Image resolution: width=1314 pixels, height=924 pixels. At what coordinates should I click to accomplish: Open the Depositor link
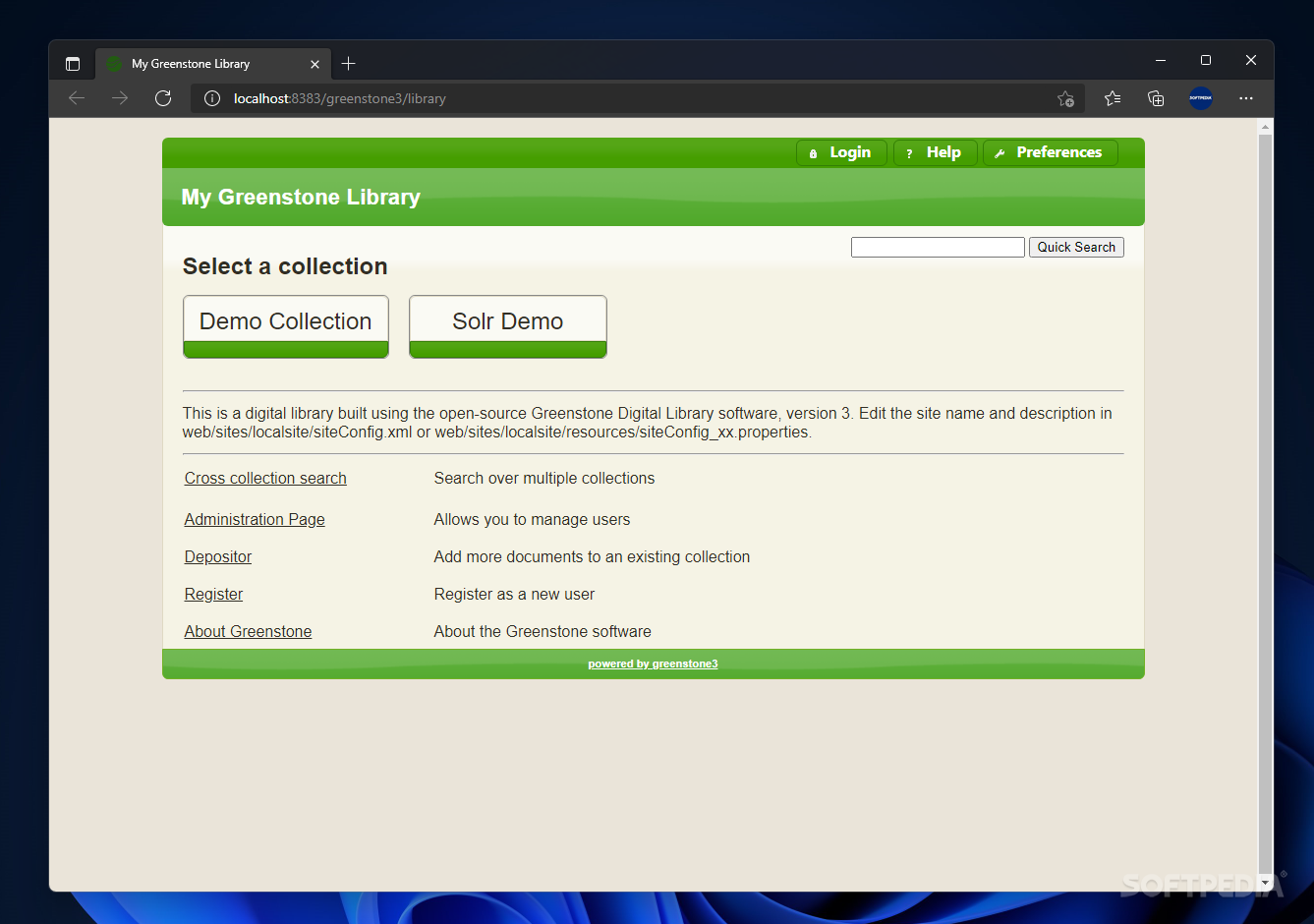coord(218,557)
